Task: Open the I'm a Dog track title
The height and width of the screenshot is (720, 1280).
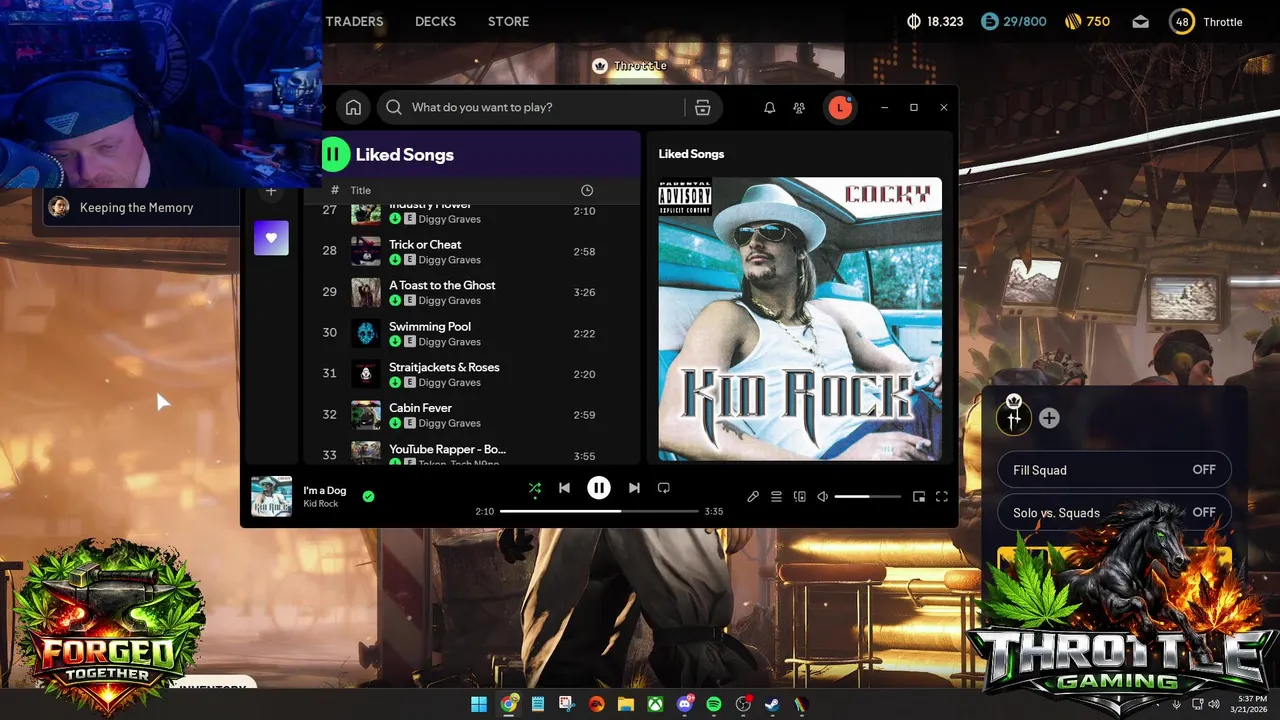Action: 325,490
